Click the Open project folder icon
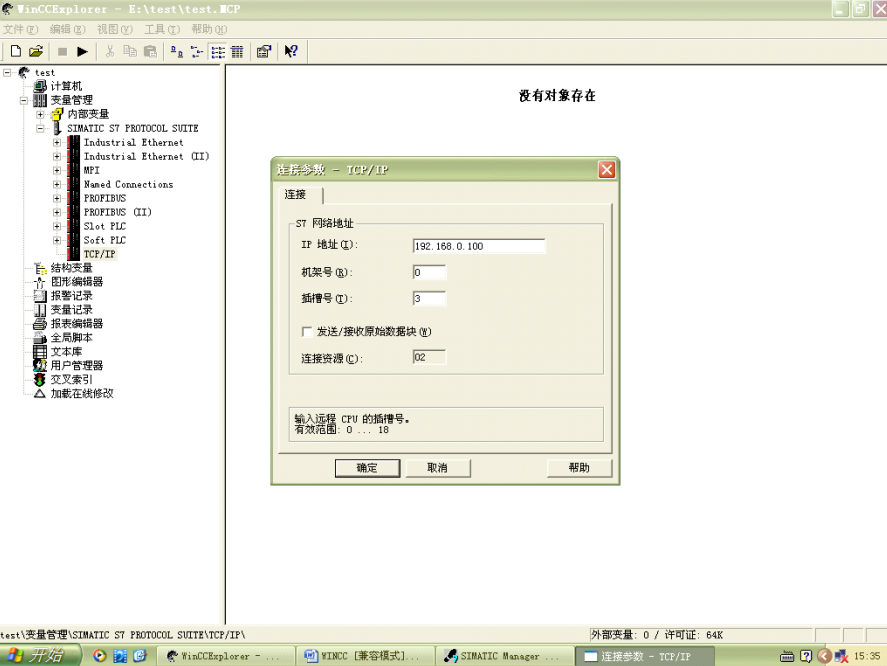This screenshot has height=666, width=887. point(36,51)
